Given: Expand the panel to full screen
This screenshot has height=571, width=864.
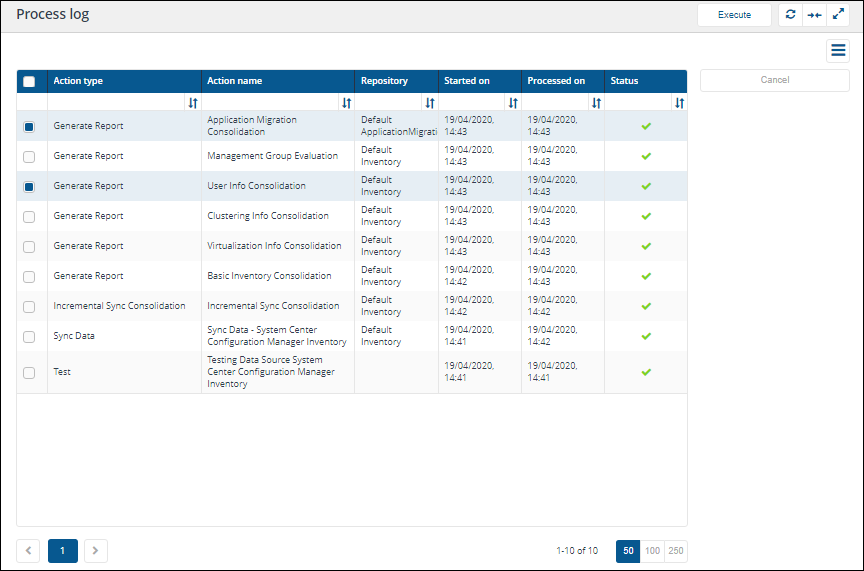Looking at the screenshot, I should 838,15.
